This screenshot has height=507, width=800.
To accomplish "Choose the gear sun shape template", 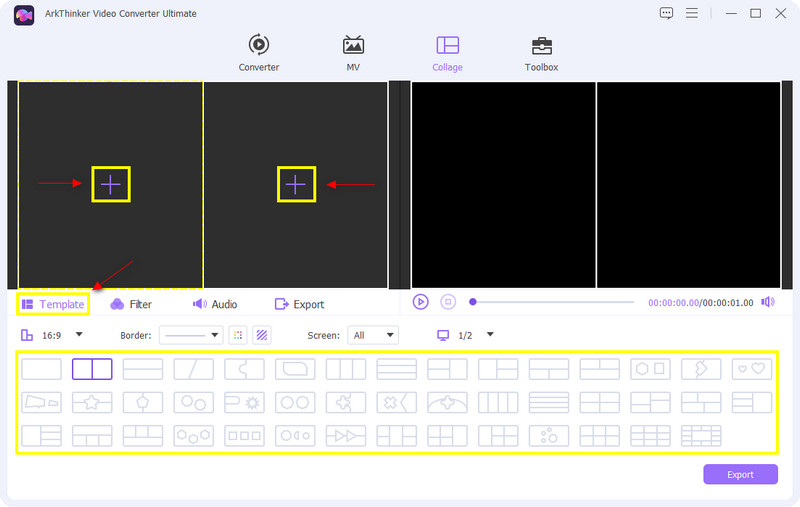I will click(x=244, y=402).
